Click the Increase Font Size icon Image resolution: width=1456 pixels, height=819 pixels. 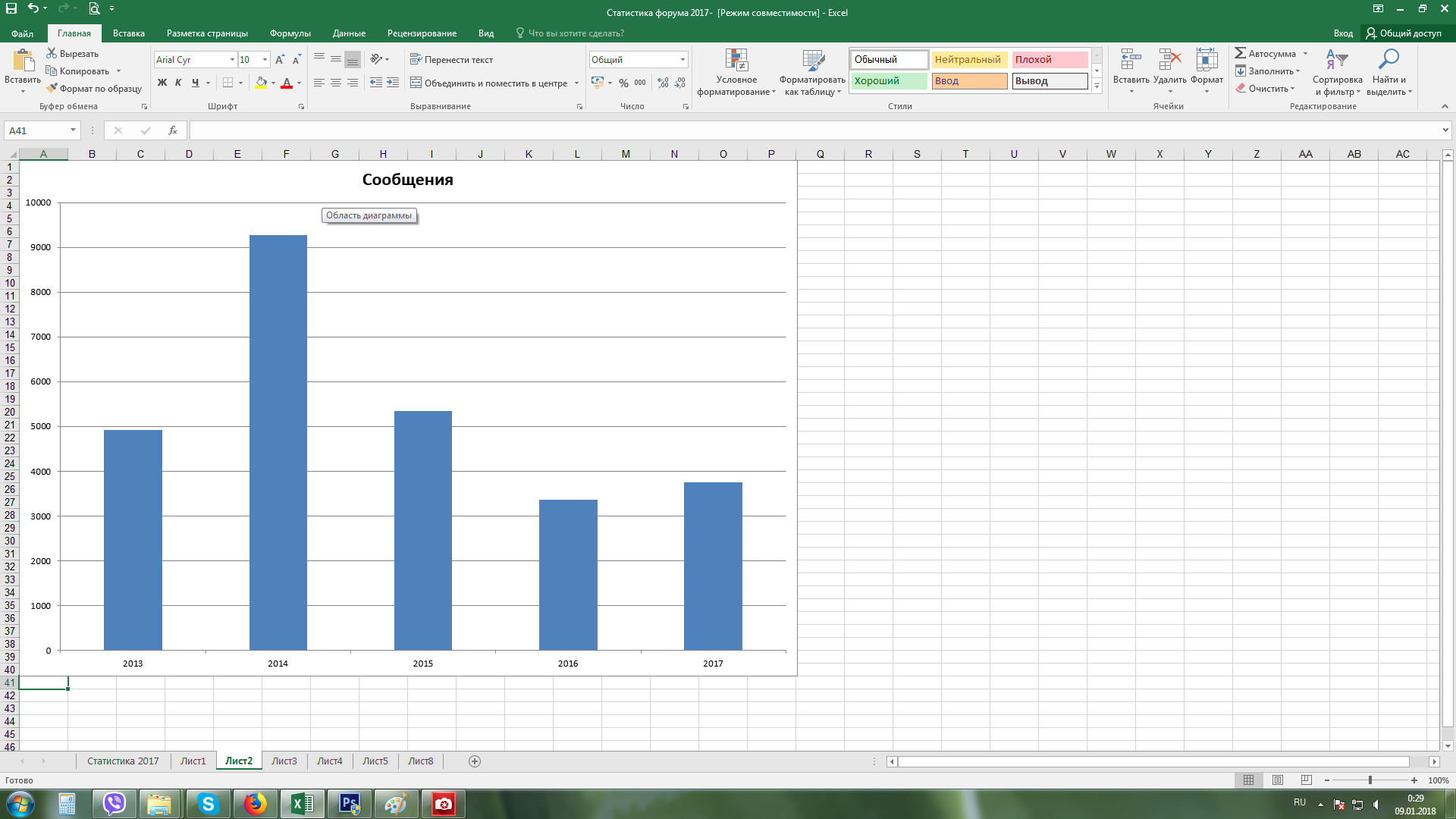click(280, 59)
